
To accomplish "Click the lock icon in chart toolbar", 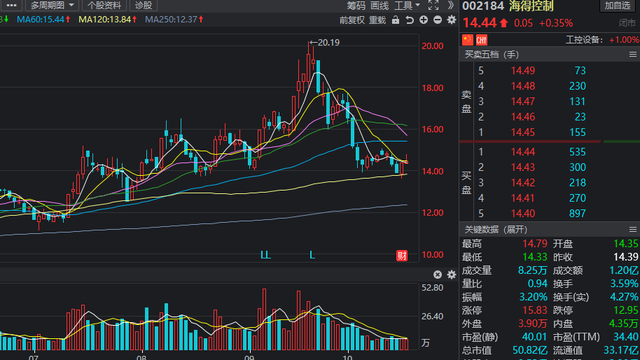I will 396,20.
